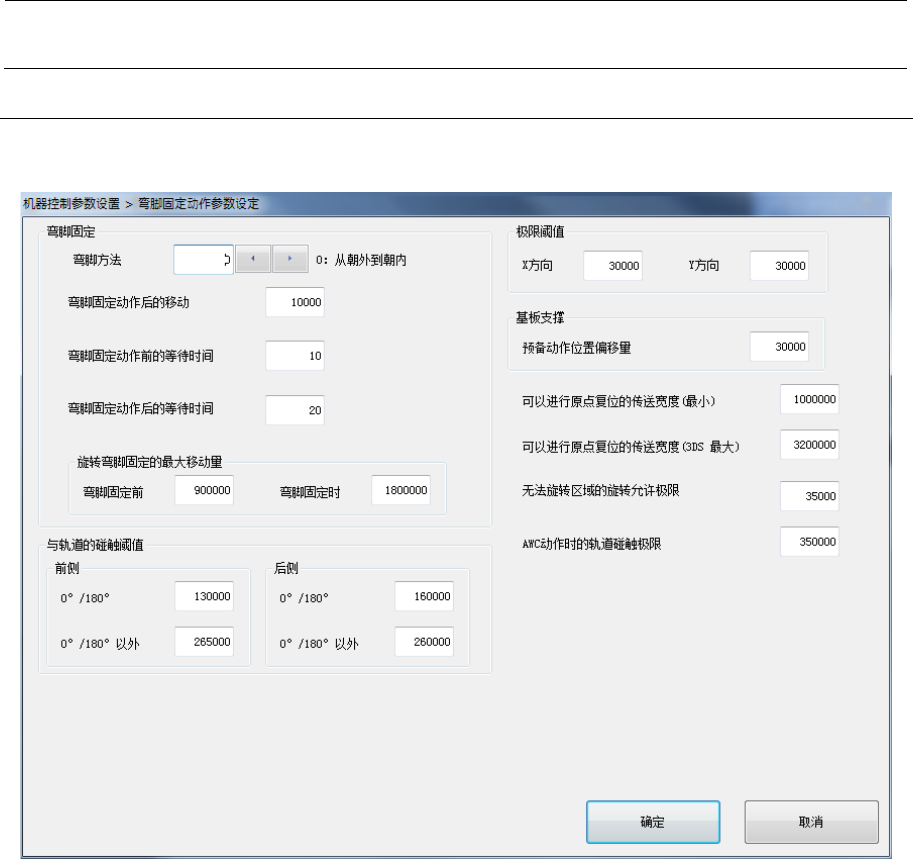Click the 旋转弯脚固定的最大移动量 group title
The width and height of the screenshot is (913, 859).
150,462
